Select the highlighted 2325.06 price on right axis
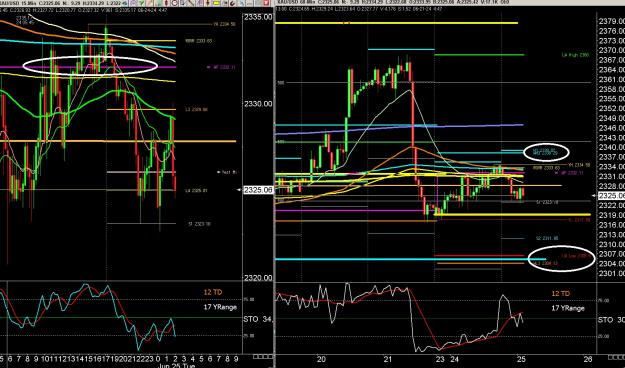The width and height of the screenshot is (625, 368). pyautogui.click(x=612, y=195)
